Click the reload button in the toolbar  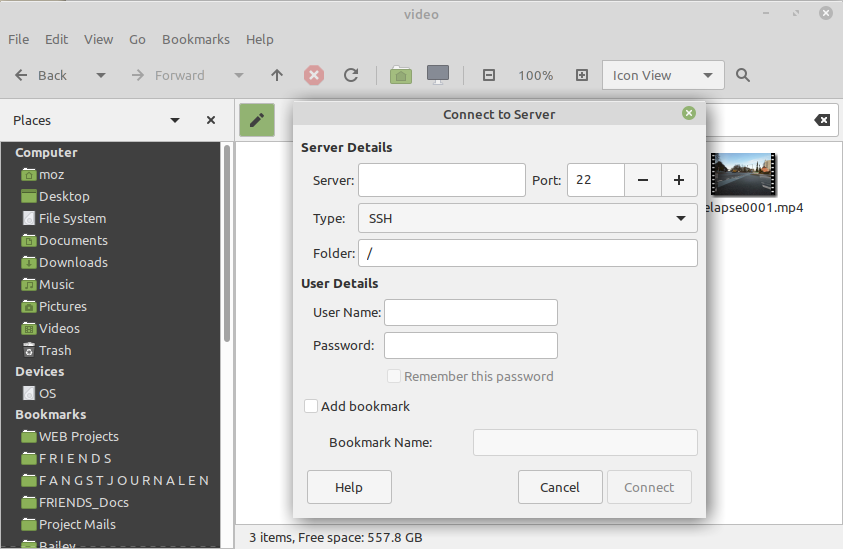pos(351,75)
